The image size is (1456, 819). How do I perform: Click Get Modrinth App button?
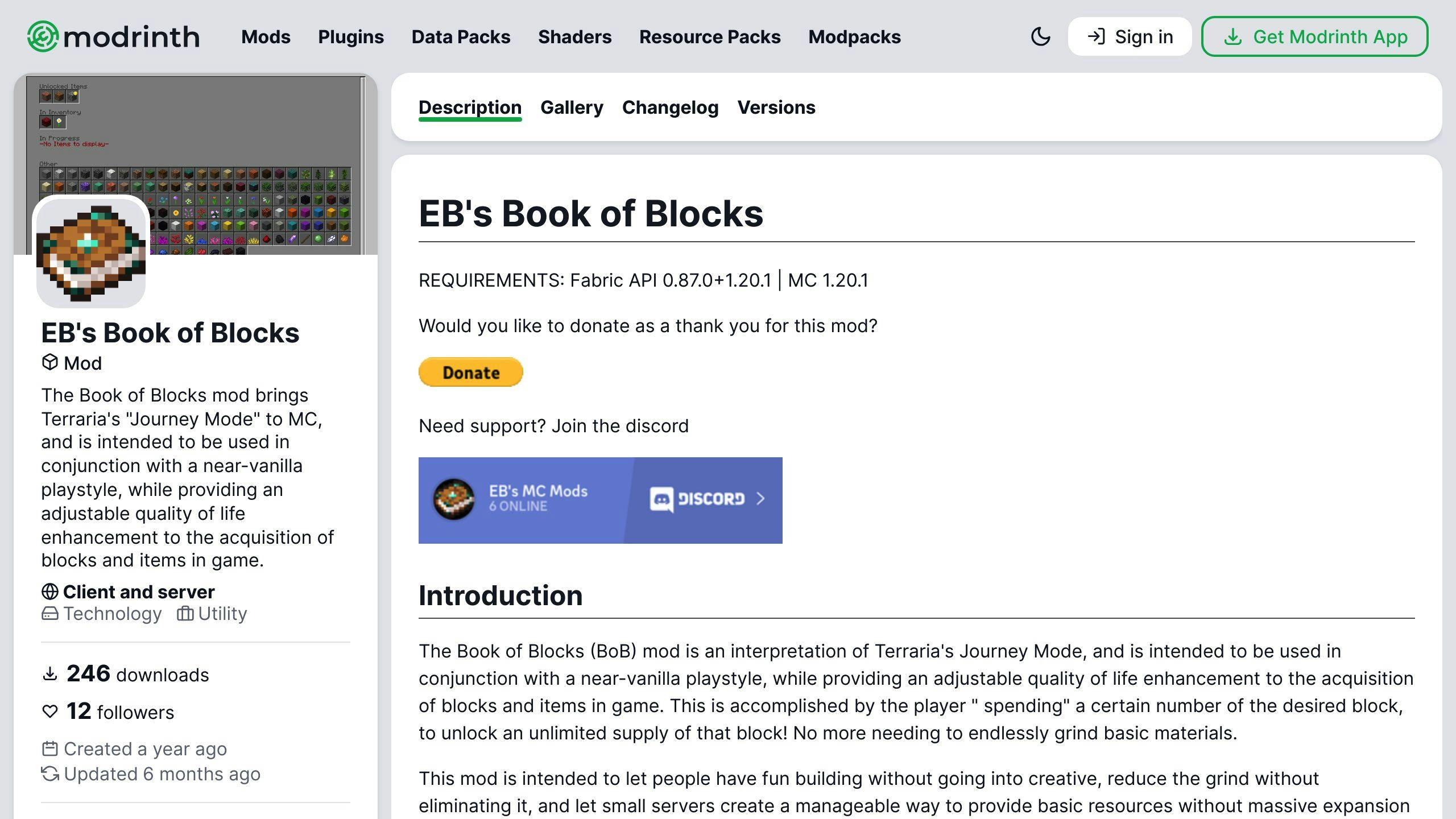tap(1314, 36)
